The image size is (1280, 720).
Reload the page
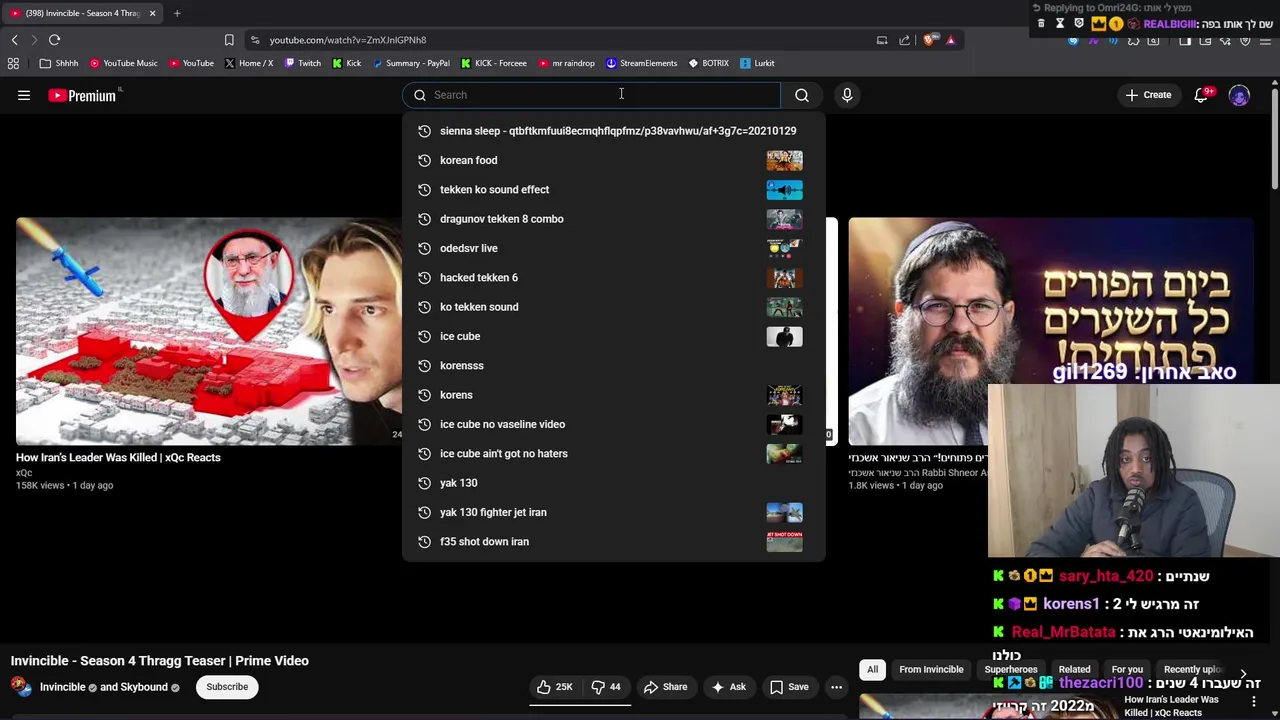[54, 40]
